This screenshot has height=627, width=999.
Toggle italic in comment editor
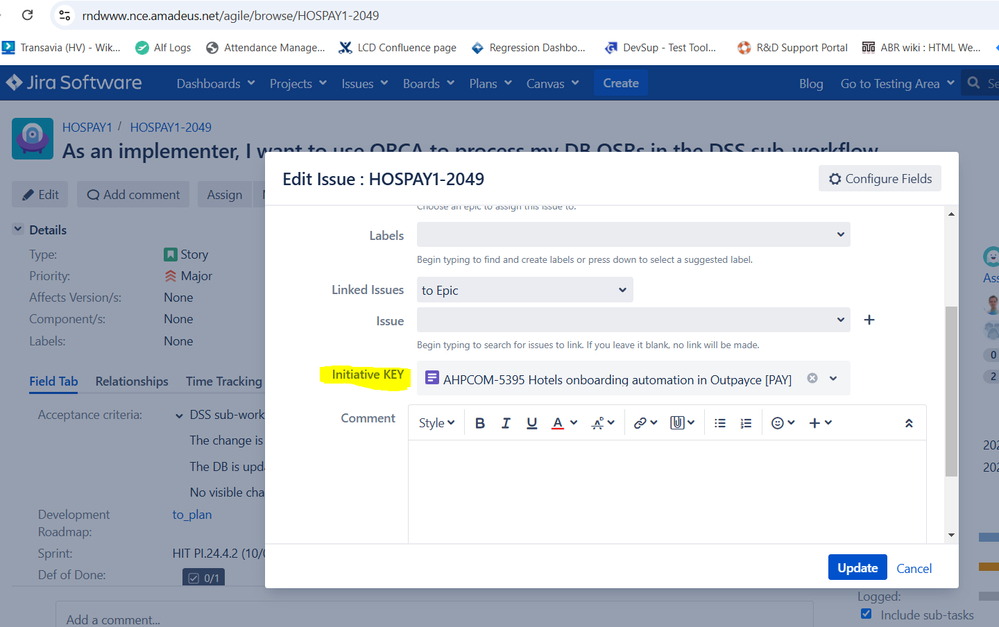505,423
